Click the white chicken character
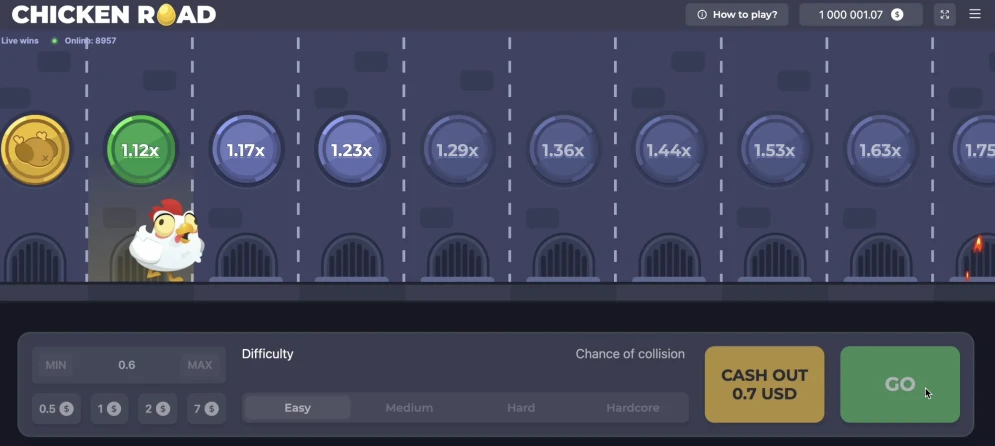The width and height of the screenshot is (995, 446). [168, 240]
